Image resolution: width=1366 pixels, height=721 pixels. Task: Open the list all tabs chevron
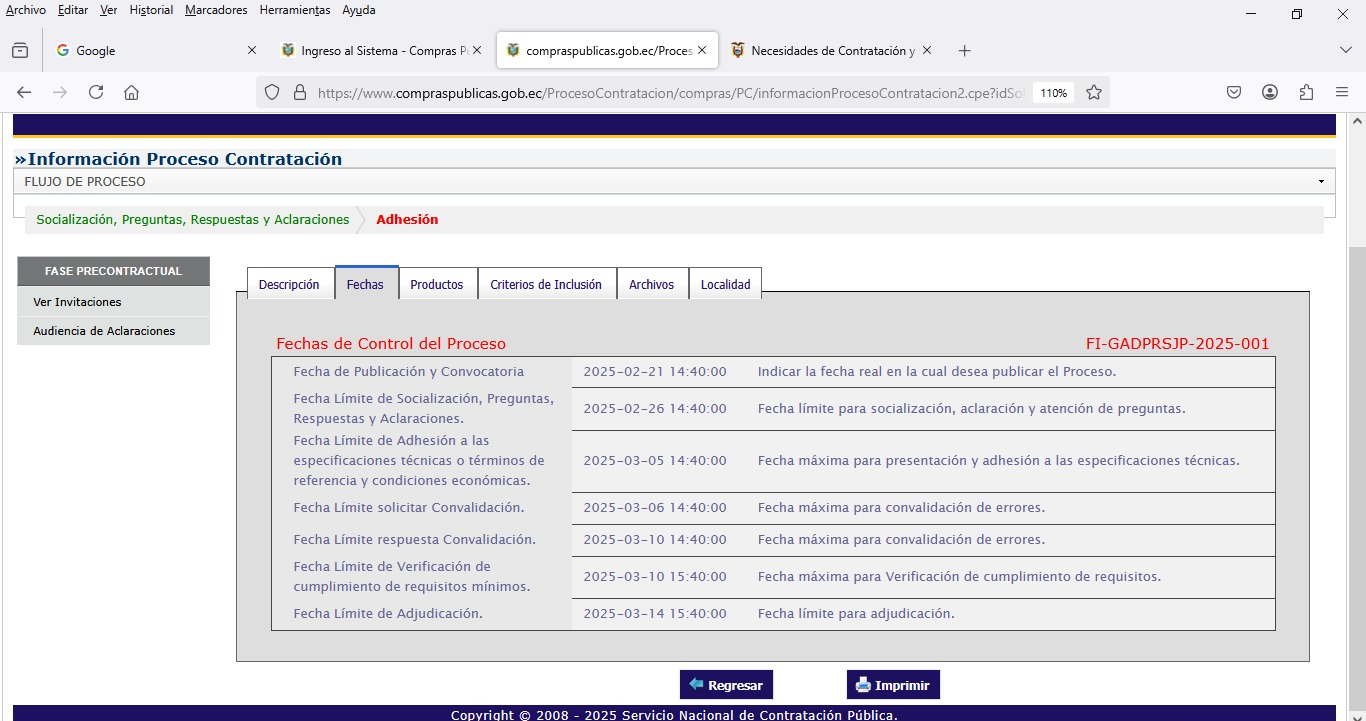click(1345, 50)
